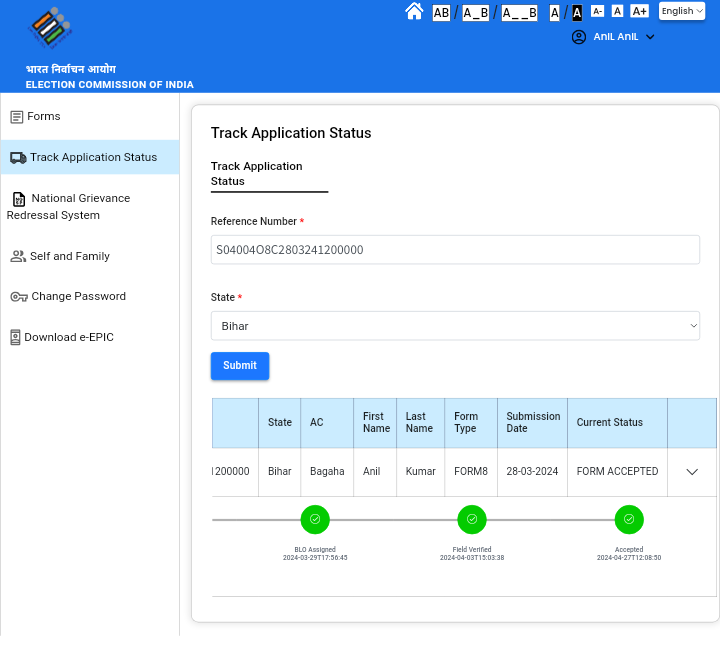Click the truck icon for Track Application

pos(18,158)
